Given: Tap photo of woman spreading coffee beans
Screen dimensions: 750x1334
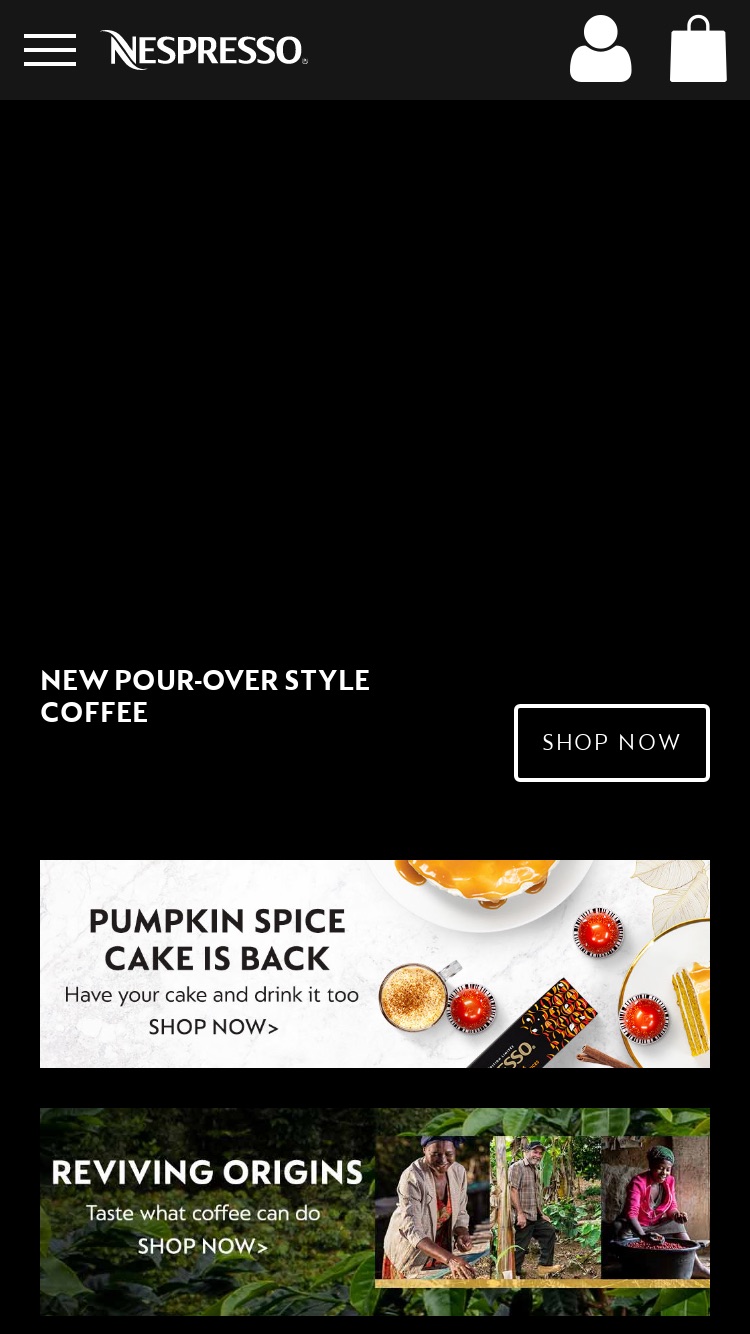Looking at the screenshot, I should [433, 1208].
